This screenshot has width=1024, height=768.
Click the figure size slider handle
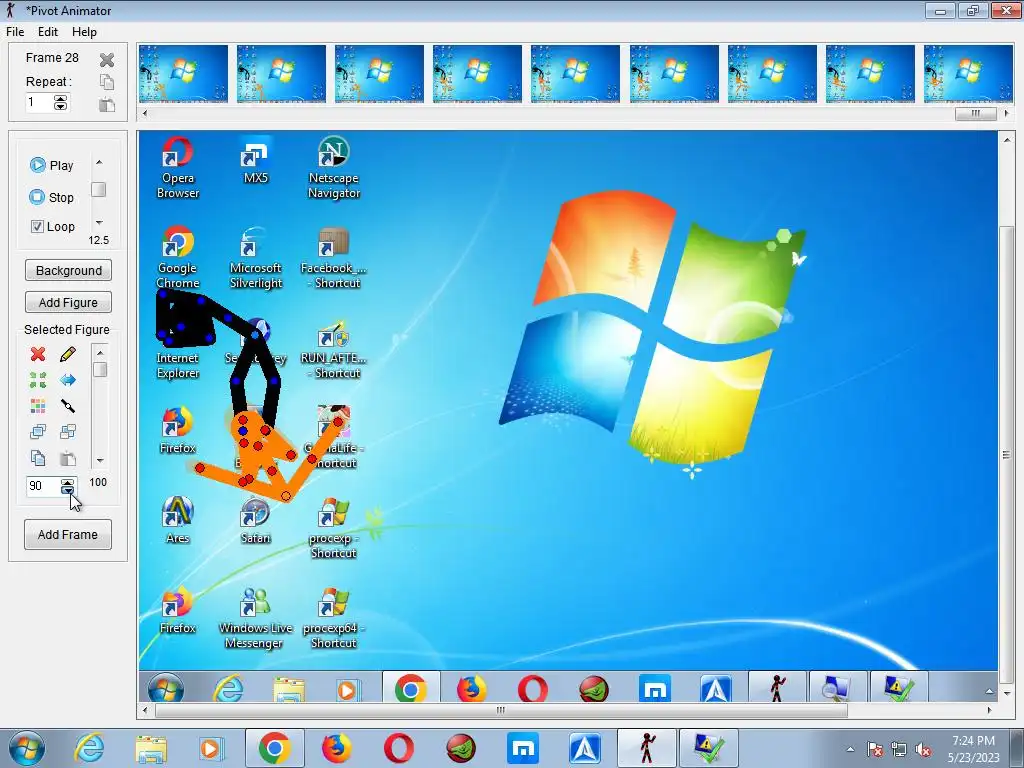coord(100,370)
